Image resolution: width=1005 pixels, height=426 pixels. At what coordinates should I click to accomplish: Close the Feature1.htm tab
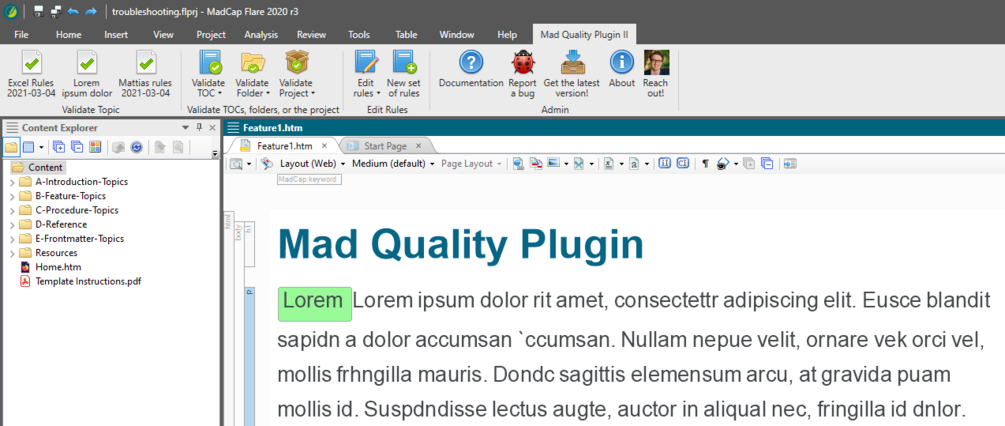[324, 145]
